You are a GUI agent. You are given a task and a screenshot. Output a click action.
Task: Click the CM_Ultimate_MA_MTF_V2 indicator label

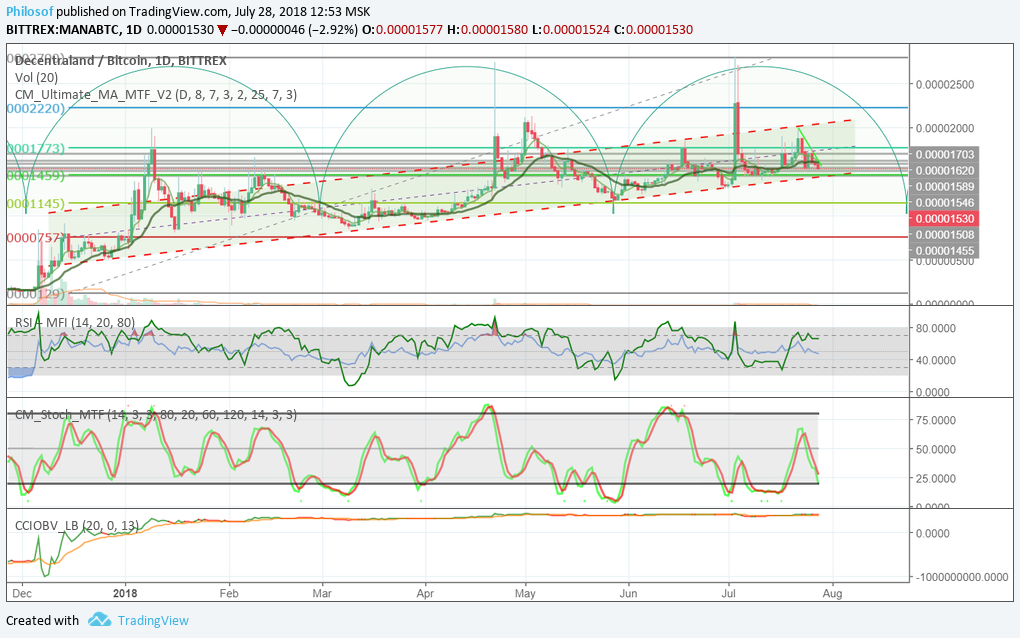156,94
